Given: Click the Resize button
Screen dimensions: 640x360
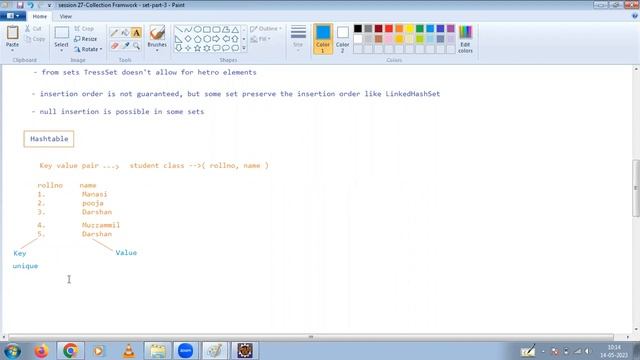Looking at the screenshot, I should coord(86,39).
